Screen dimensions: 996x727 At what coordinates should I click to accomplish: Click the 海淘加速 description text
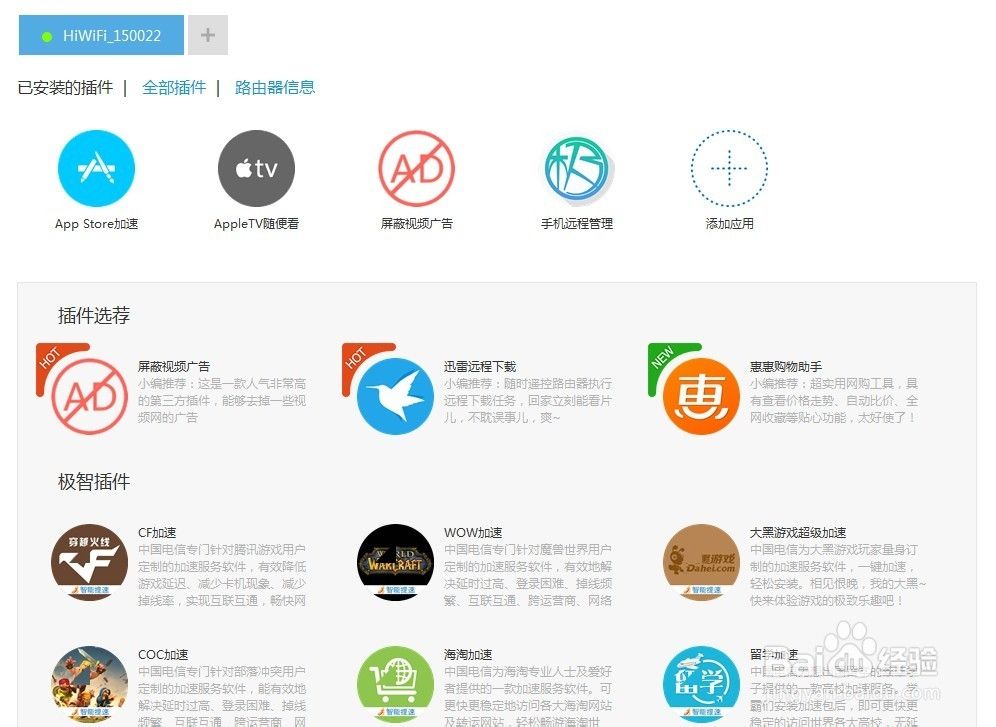(528, 696)
